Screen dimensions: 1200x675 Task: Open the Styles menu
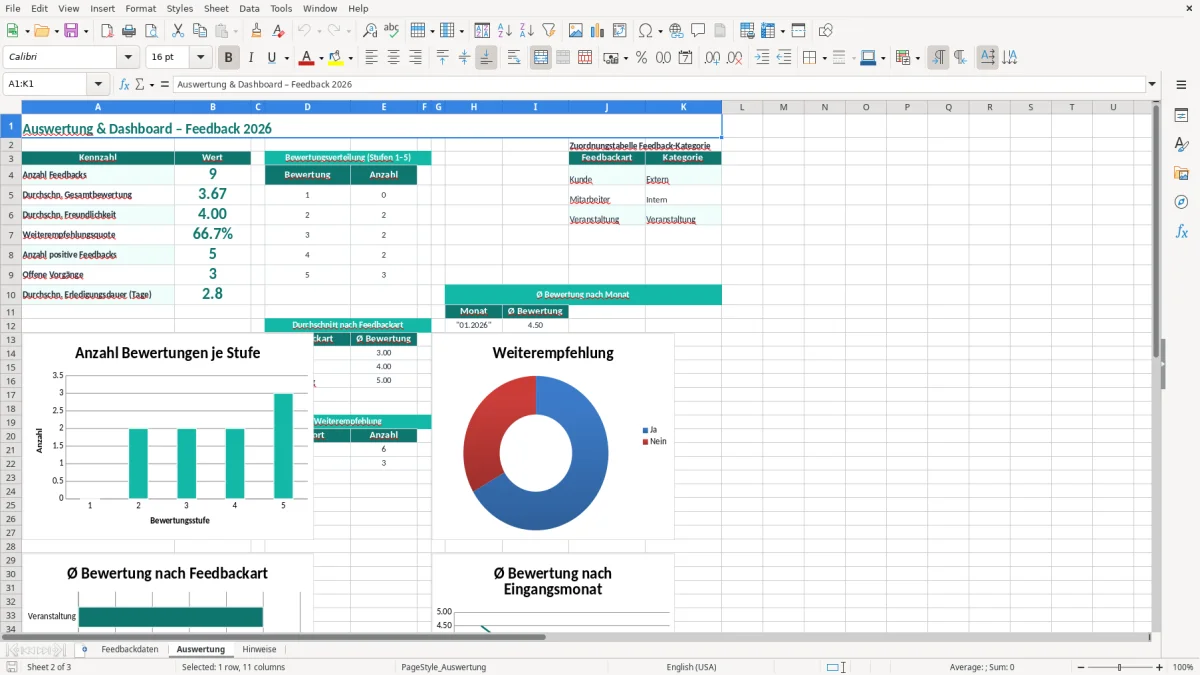[x=180, y=8]
